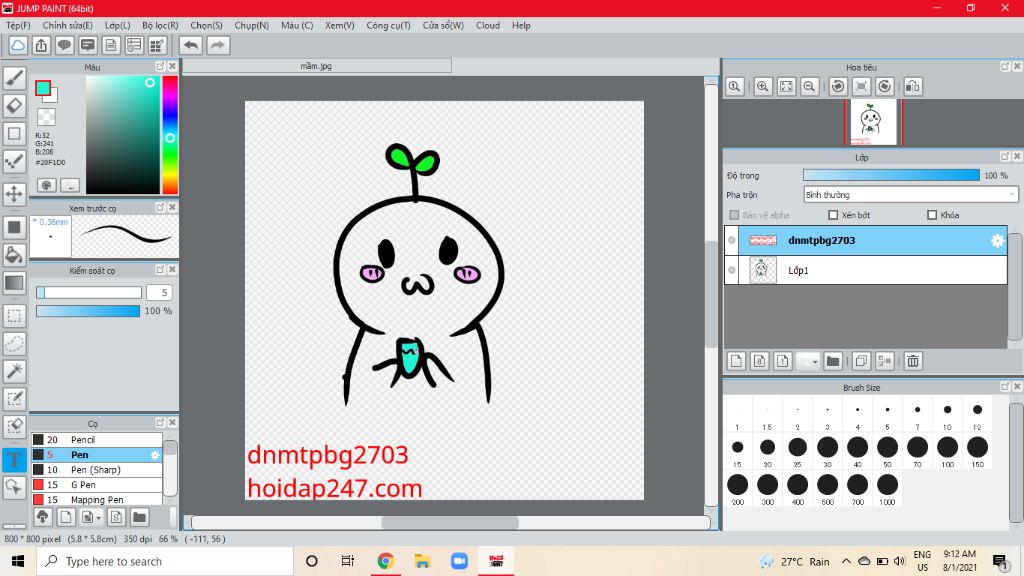Open the Bộ lọc(R) menu
Viewport: 1024px width, 576px height.
[x=160, y=25]
